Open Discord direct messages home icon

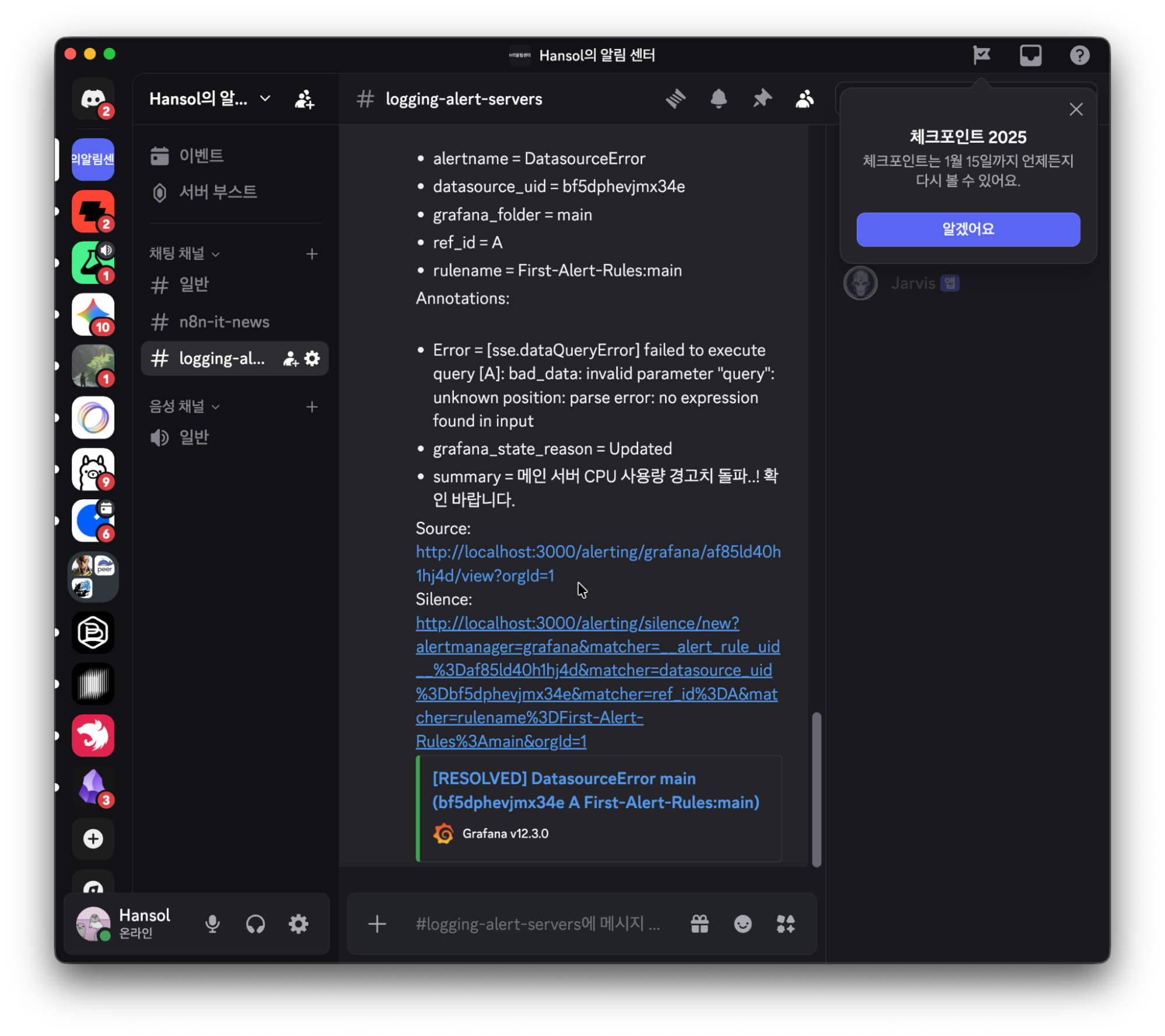click(93, 98)
